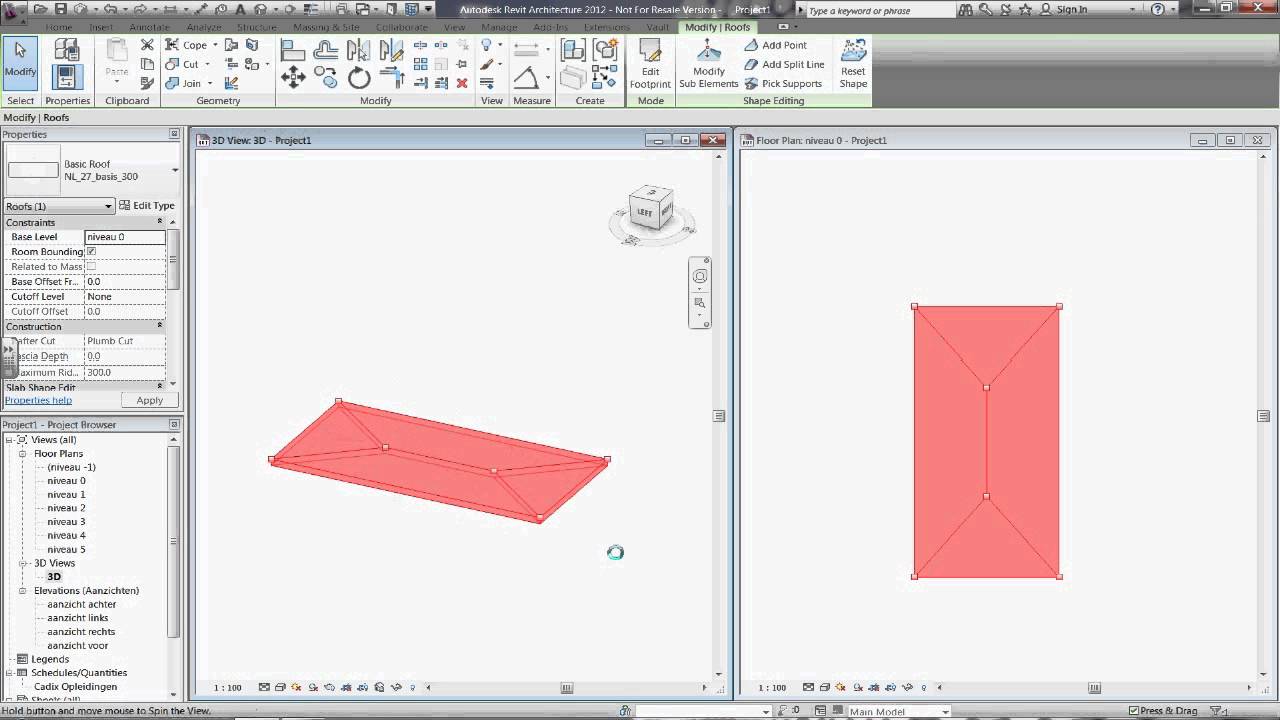Click the Base Level value field
Image resolution: width=1280 pixels, height=720 pixels.
click(125, 237)
